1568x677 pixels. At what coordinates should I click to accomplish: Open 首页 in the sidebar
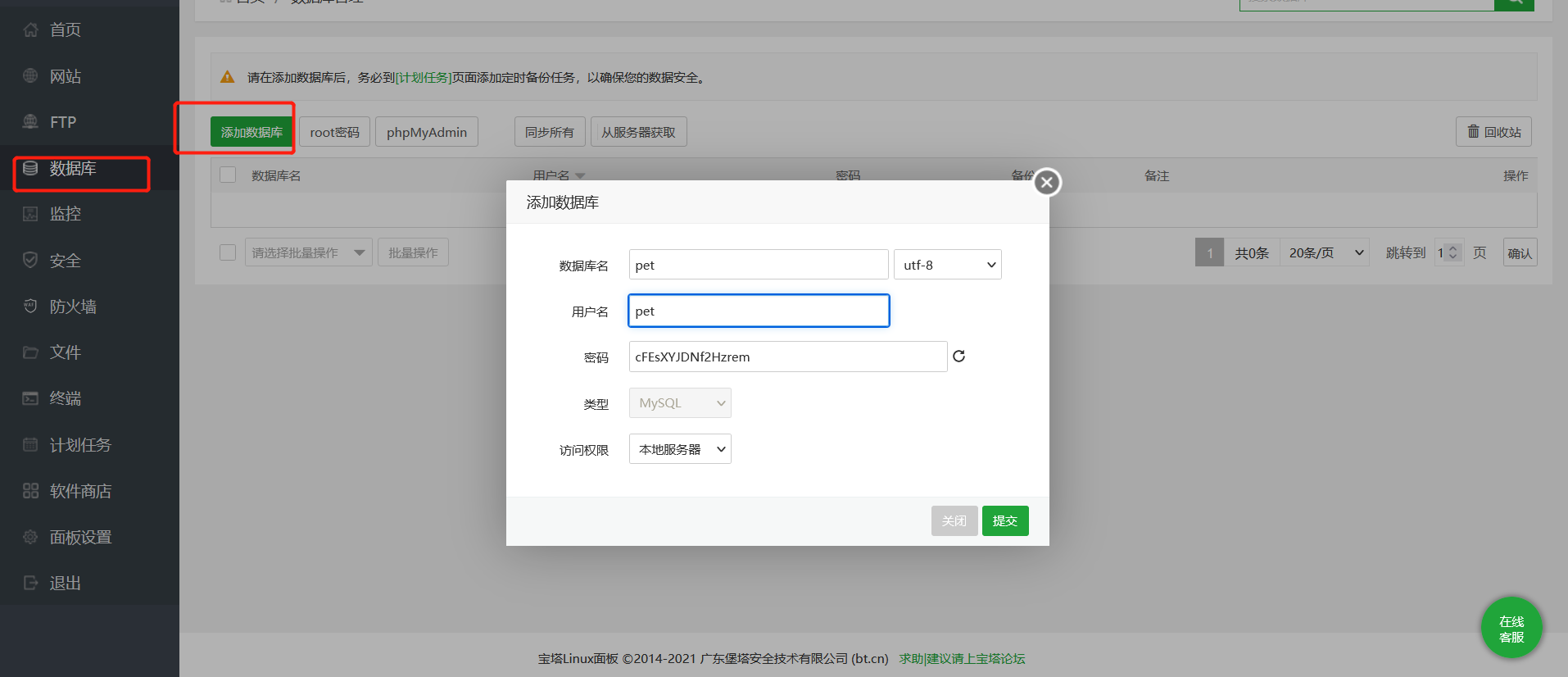tap(66, 30)
